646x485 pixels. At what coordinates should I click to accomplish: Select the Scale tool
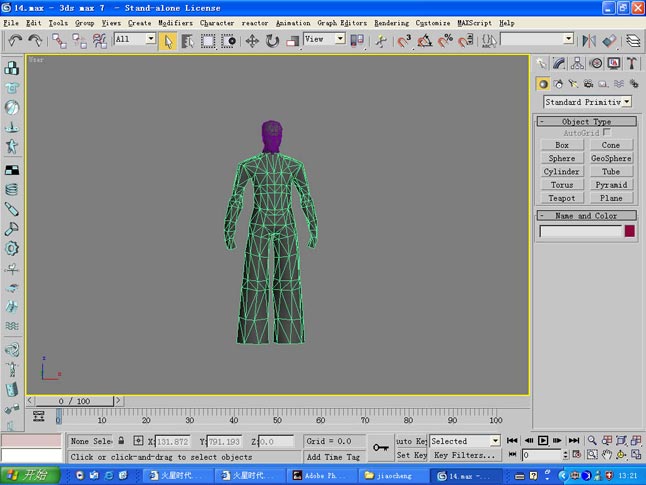click(293, 41)
